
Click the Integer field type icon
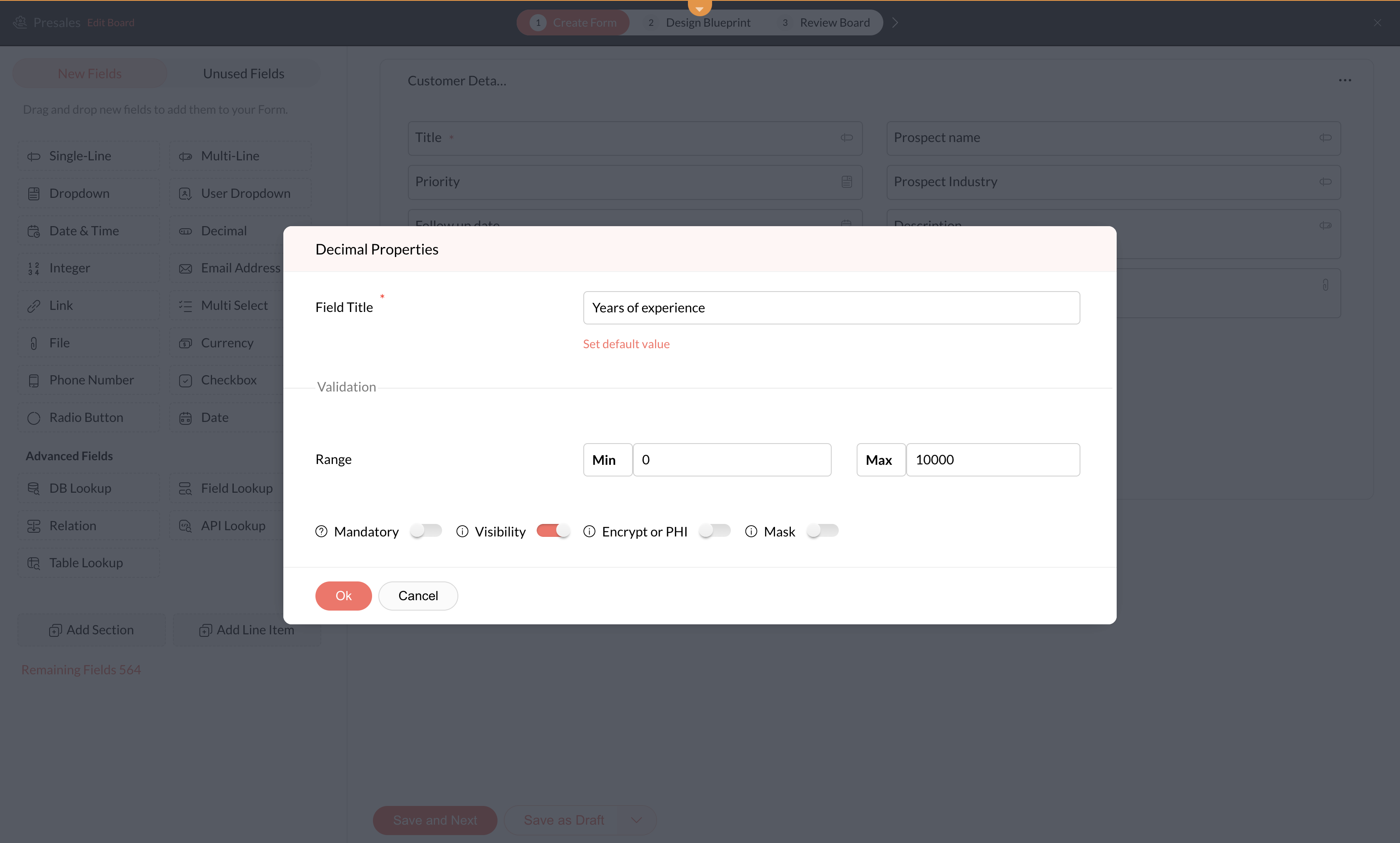pos(33,268)
